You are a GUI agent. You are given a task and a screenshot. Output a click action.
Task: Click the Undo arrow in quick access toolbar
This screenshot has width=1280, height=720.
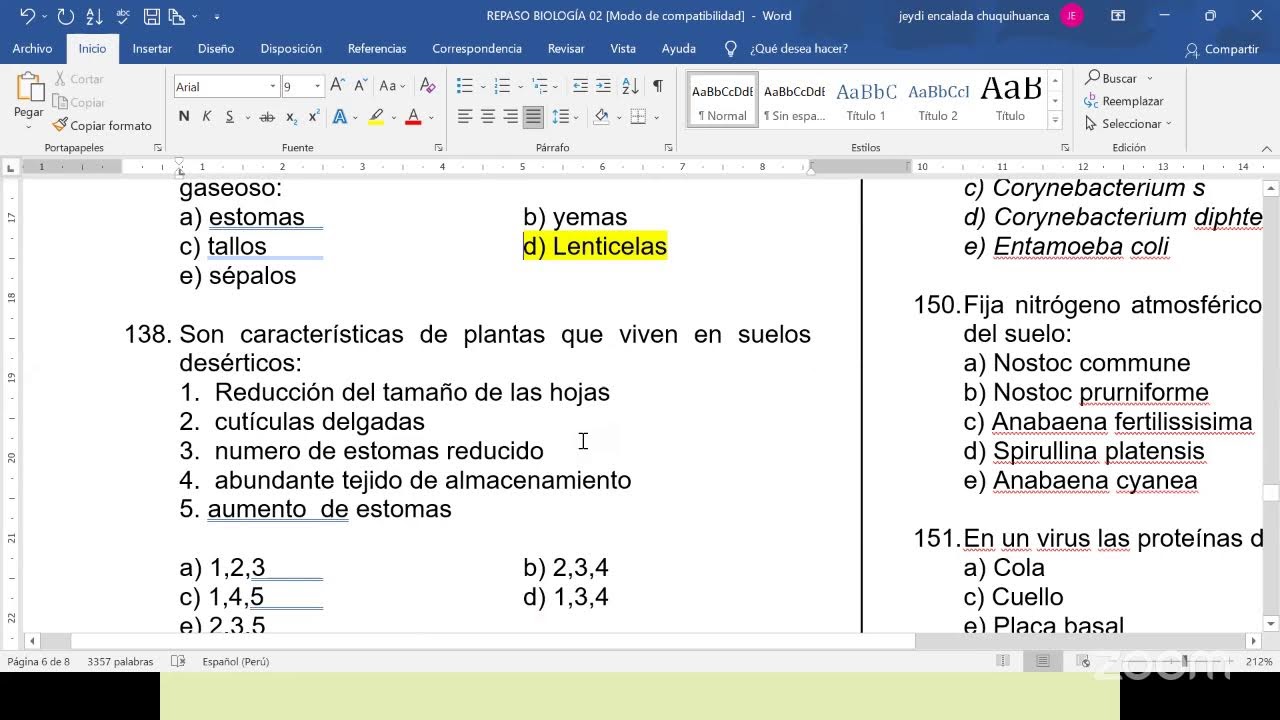coord(27,16)
